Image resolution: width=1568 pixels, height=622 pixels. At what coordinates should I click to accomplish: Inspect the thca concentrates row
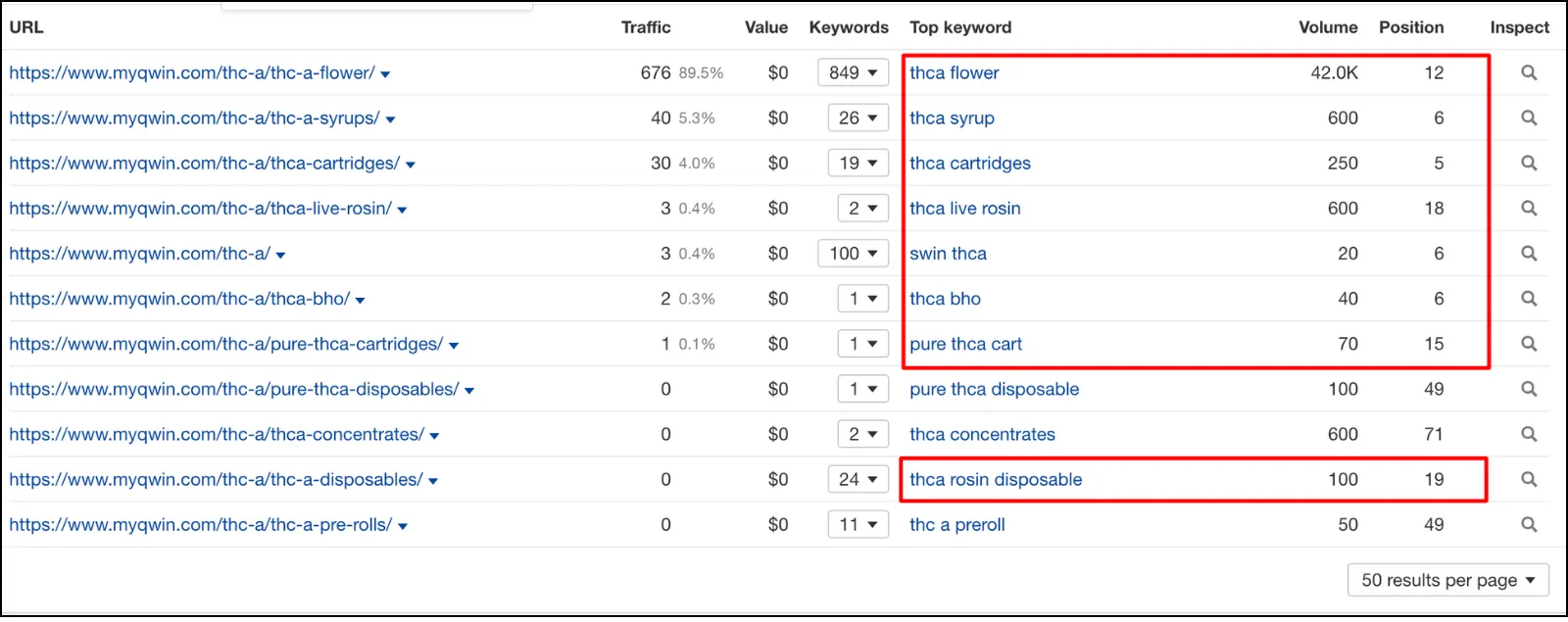coord(1529,434)
